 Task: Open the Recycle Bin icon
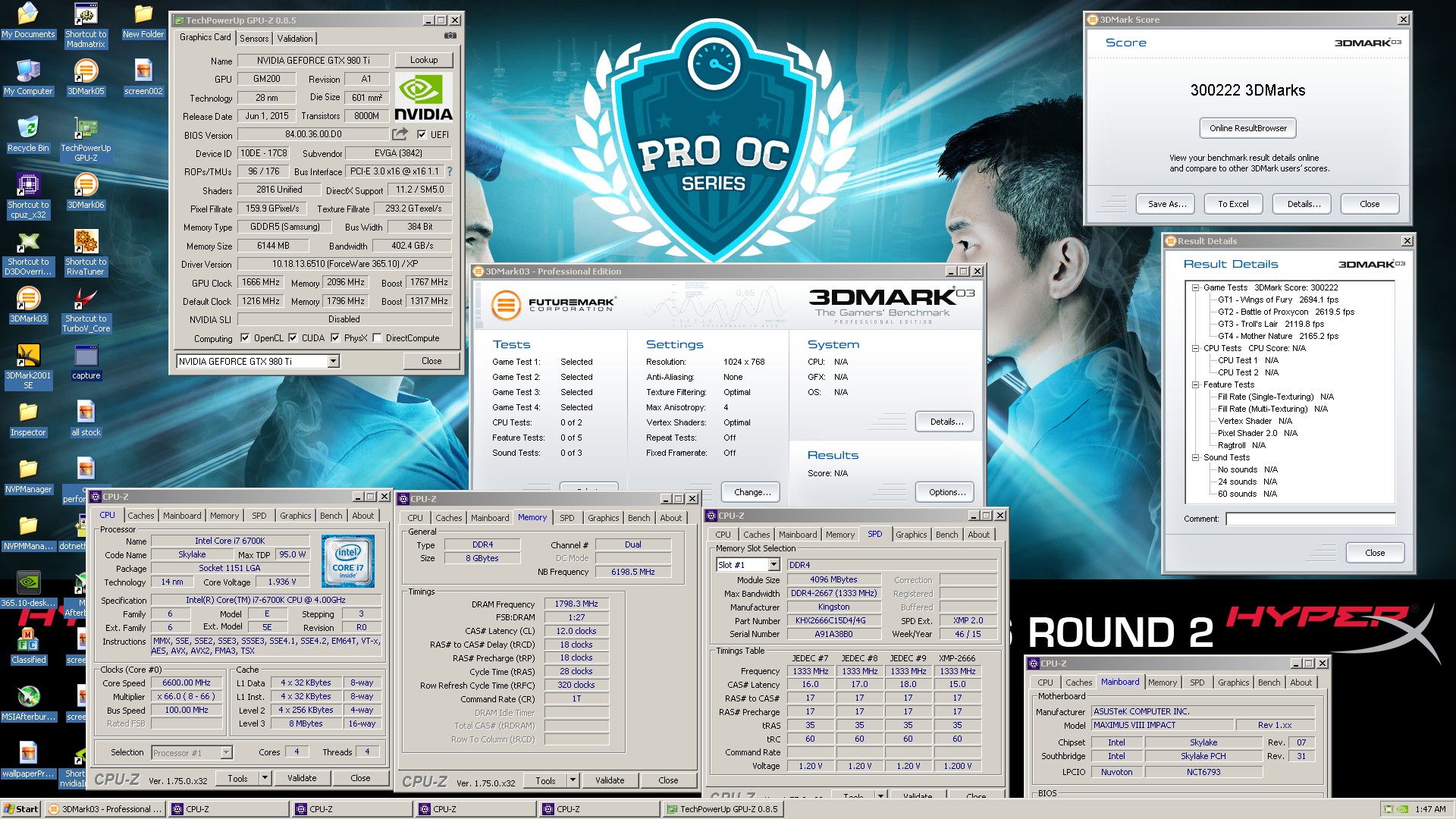coord(28,134)
